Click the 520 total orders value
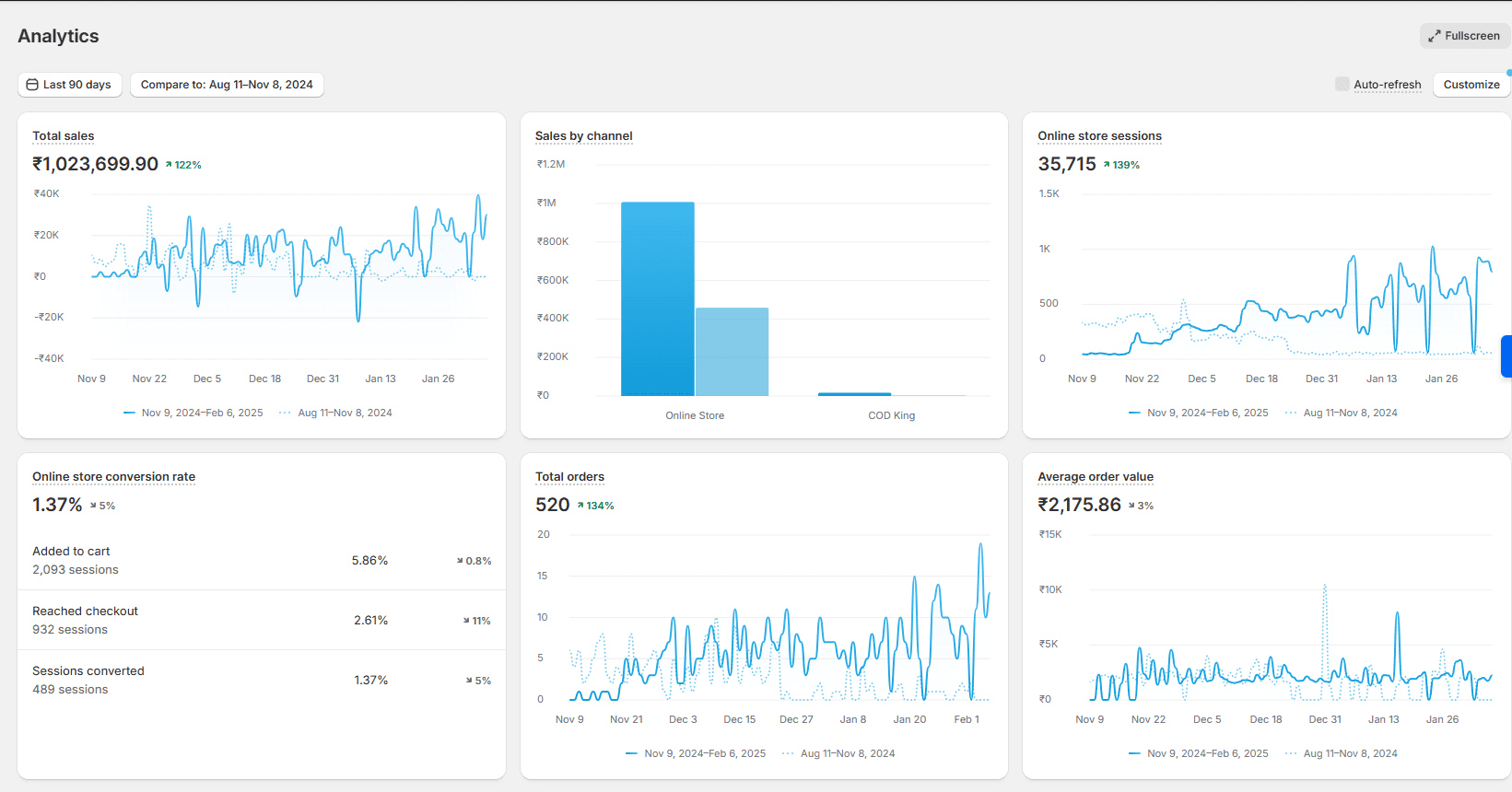1512x792 pixels. pyautogui.click(x=552, y=505)
